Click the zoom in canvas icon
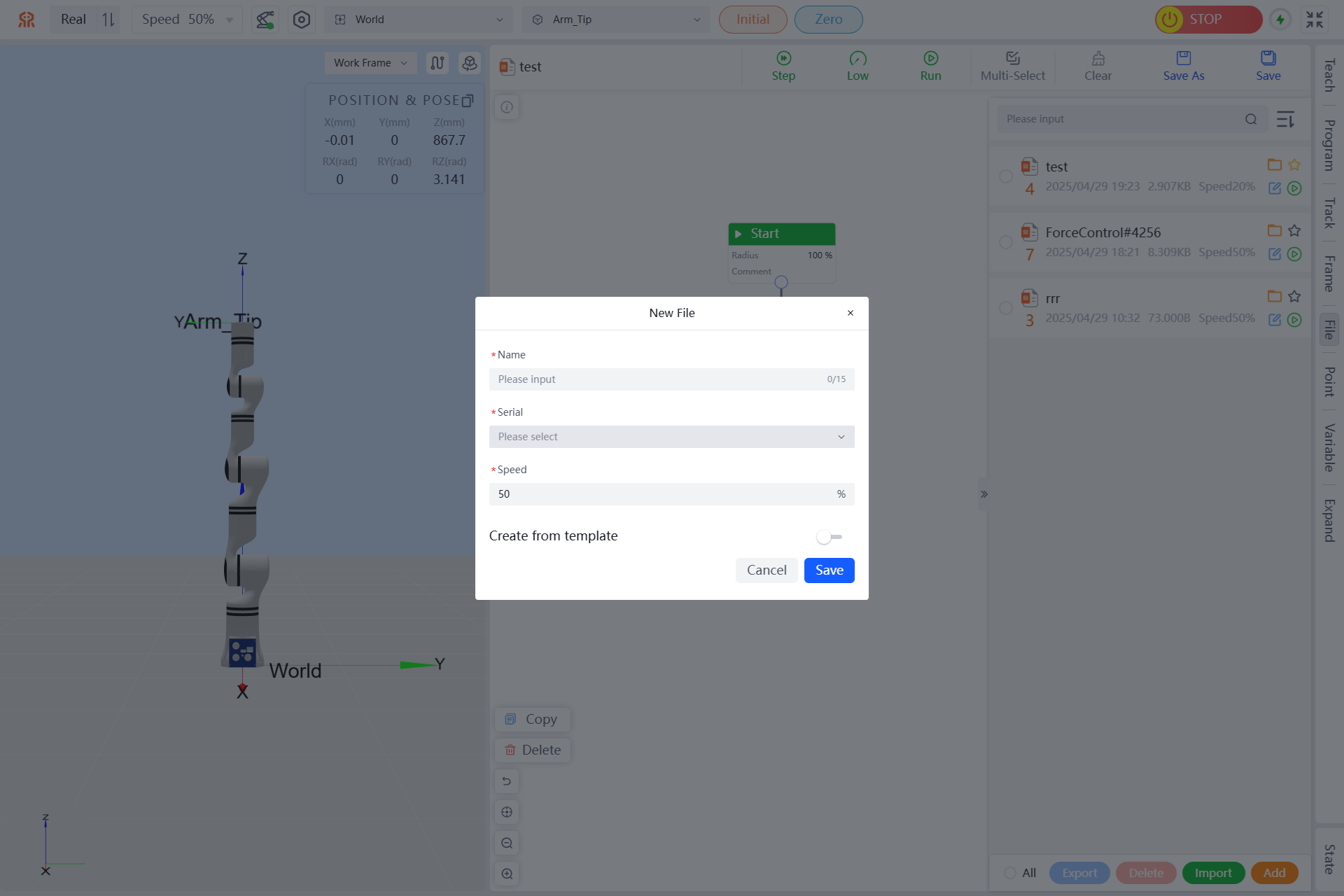Image resolution: width=1344 pixels, height=896 pixels. [507, 874]
